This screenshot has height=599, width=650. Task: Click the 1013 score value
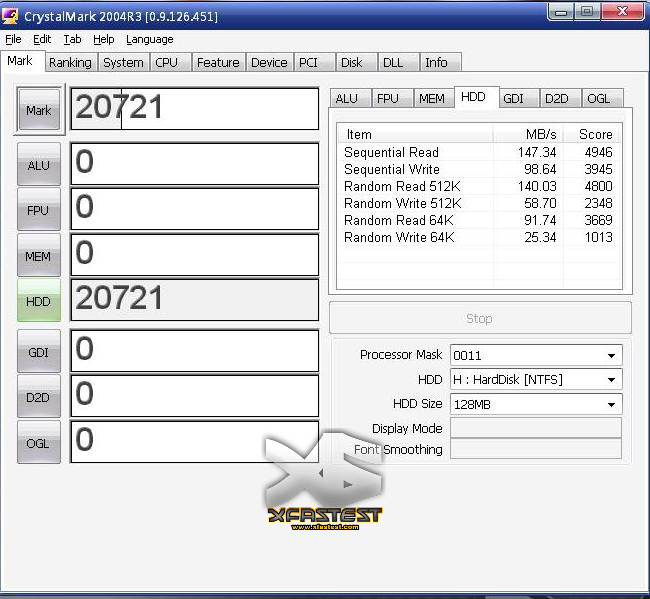(599, 237)
